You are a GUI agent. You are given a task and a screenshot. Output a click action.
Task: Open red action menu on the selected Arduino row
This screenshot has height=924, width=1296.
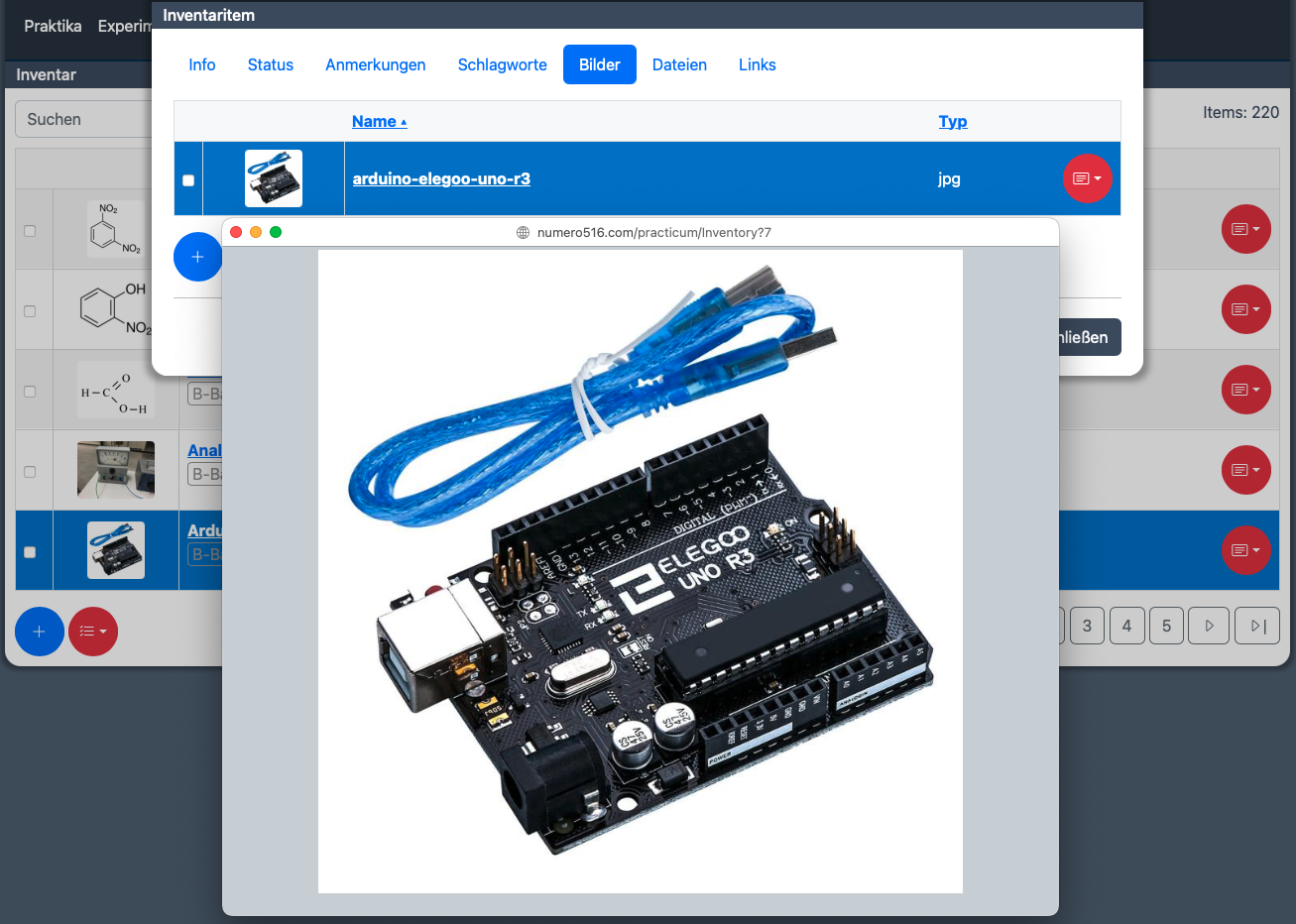point(1245,550)
